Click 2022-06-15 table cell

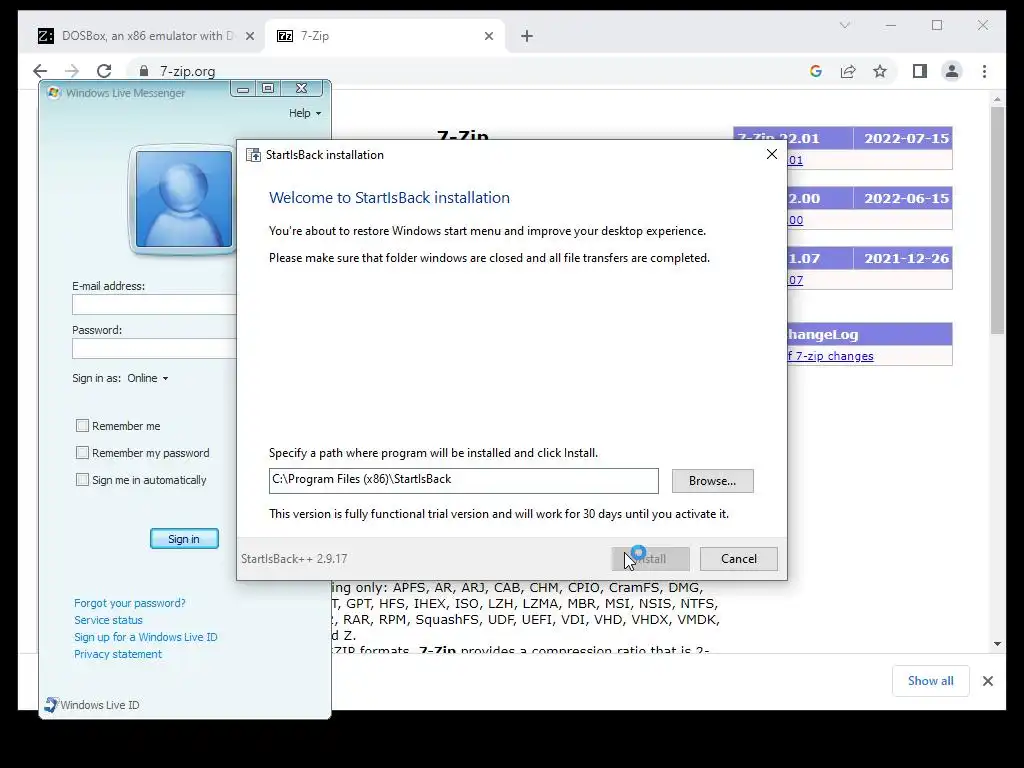903,199
